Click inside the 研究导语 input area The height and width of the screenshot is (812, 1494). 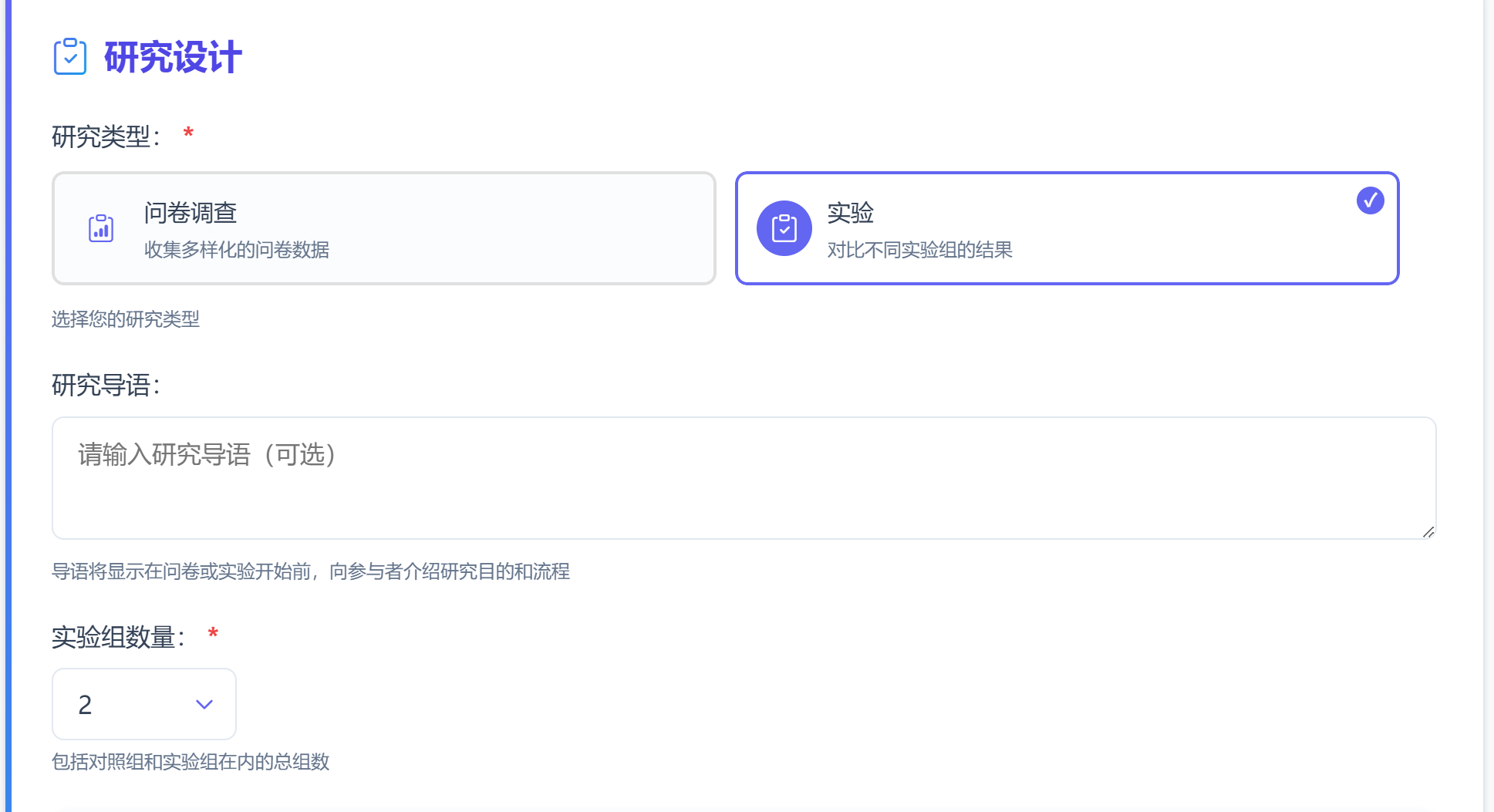coord(744,478)
